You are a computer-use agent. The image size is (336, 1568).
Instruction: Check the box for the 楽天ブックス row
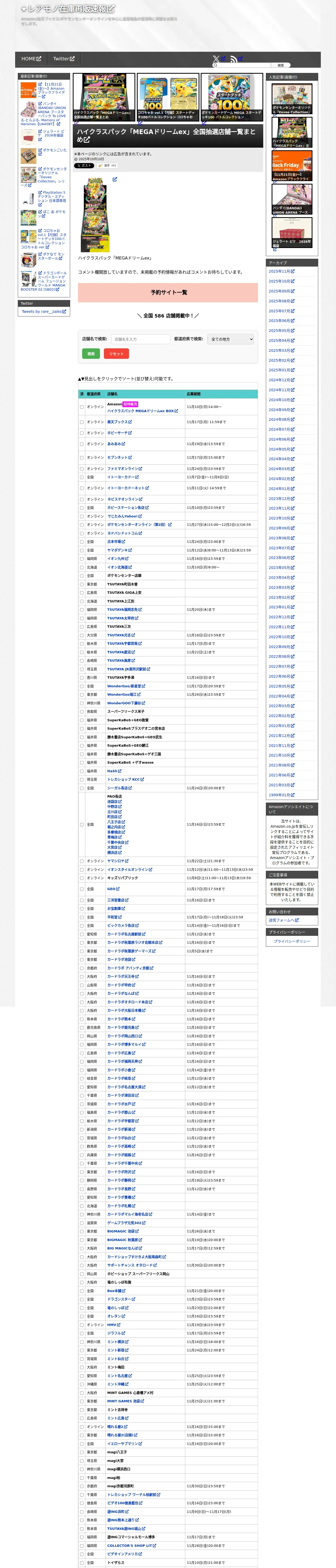tap(82, 422)
